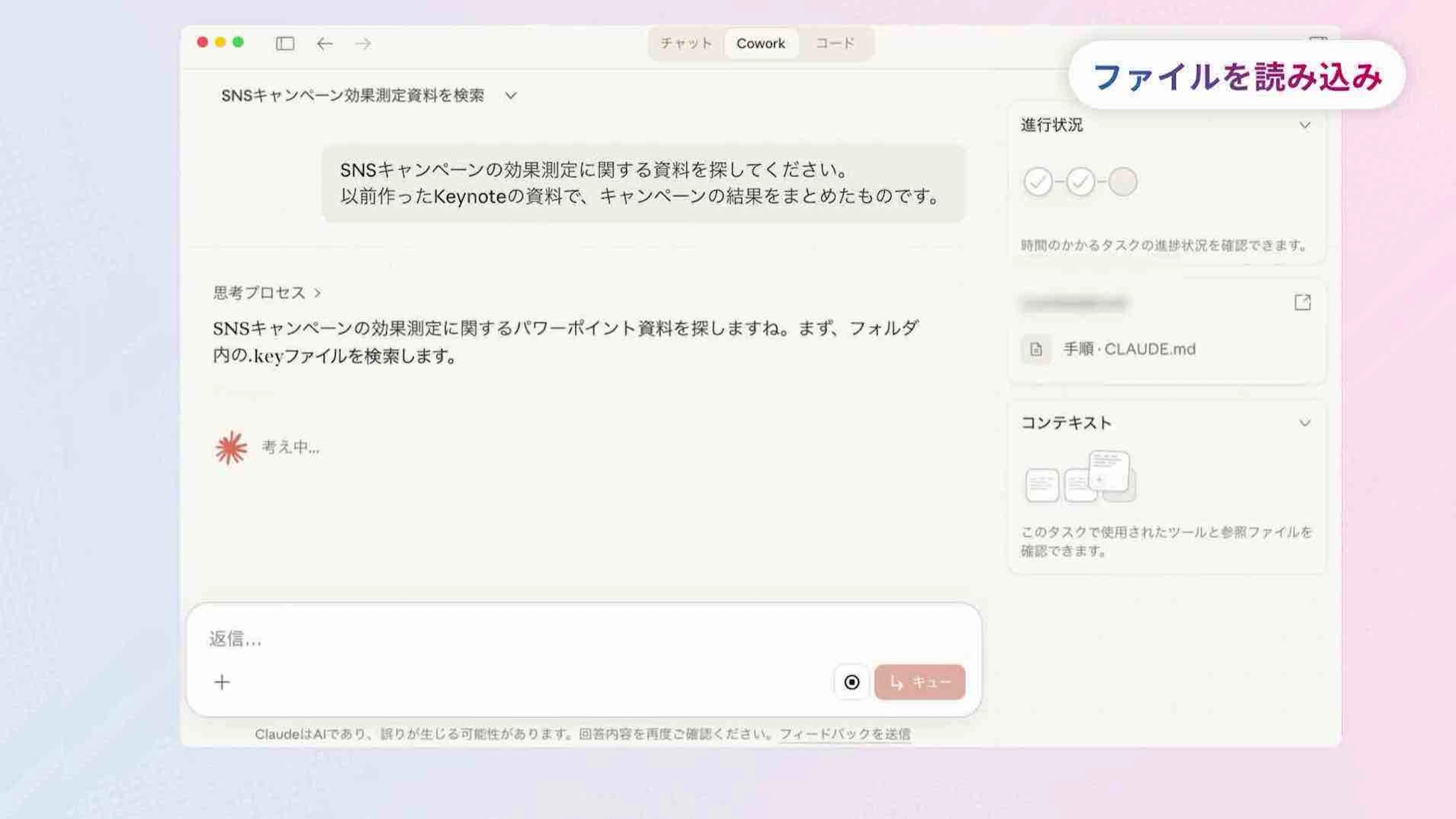Click the first completed progress step circle
Screen dimensions: 1456x819
click(1038, 182)
